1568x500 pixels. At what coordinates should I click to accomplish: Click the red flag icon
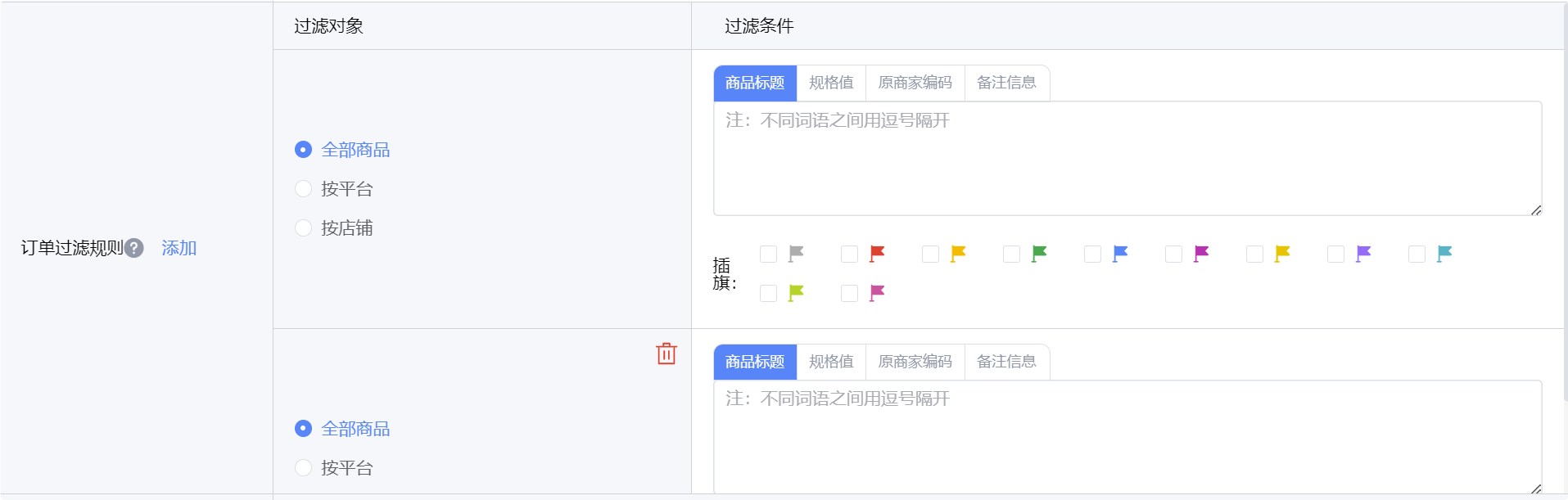click(877, 254)
